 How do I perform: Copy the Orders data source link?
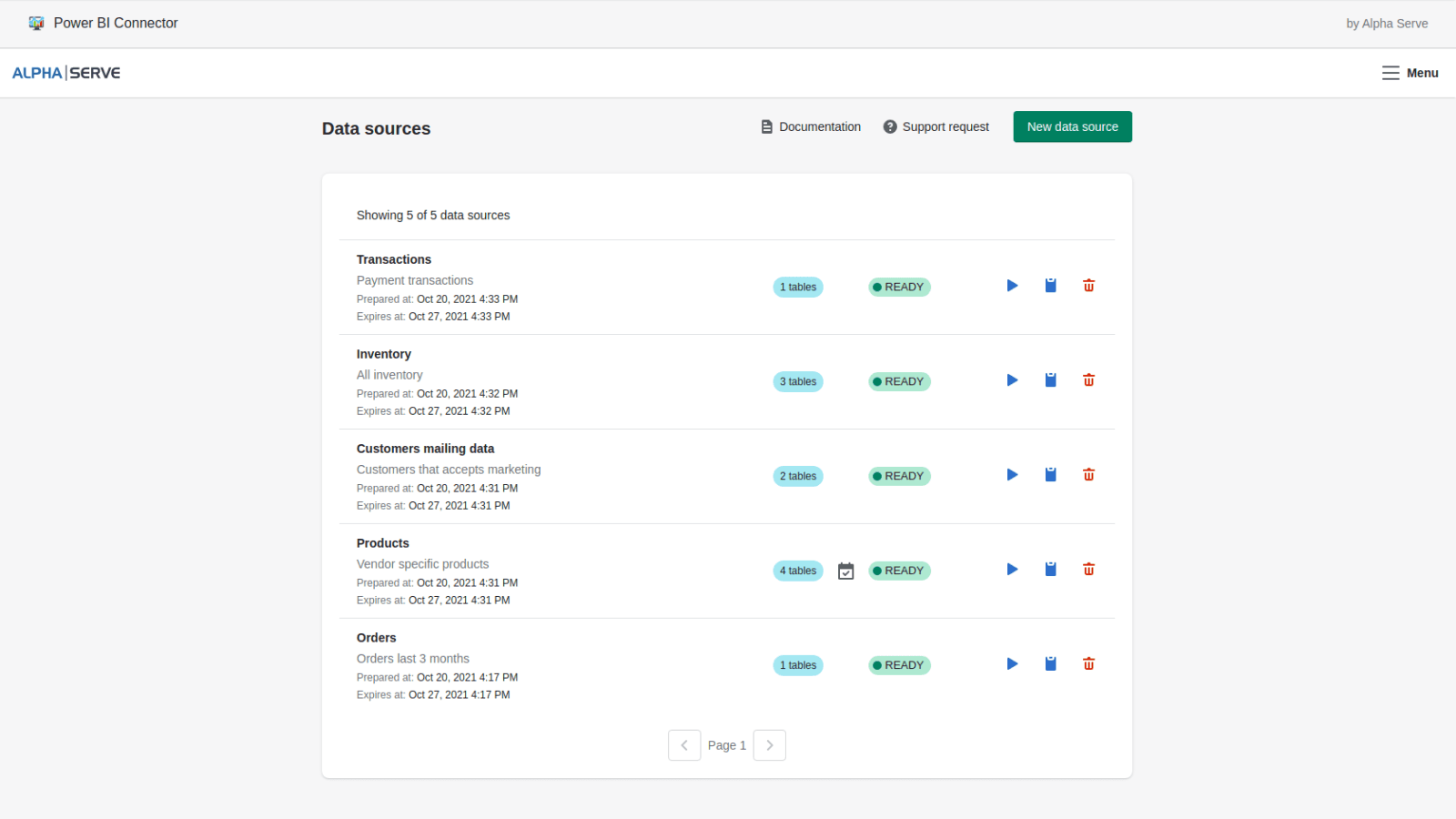click(1050, 663)
